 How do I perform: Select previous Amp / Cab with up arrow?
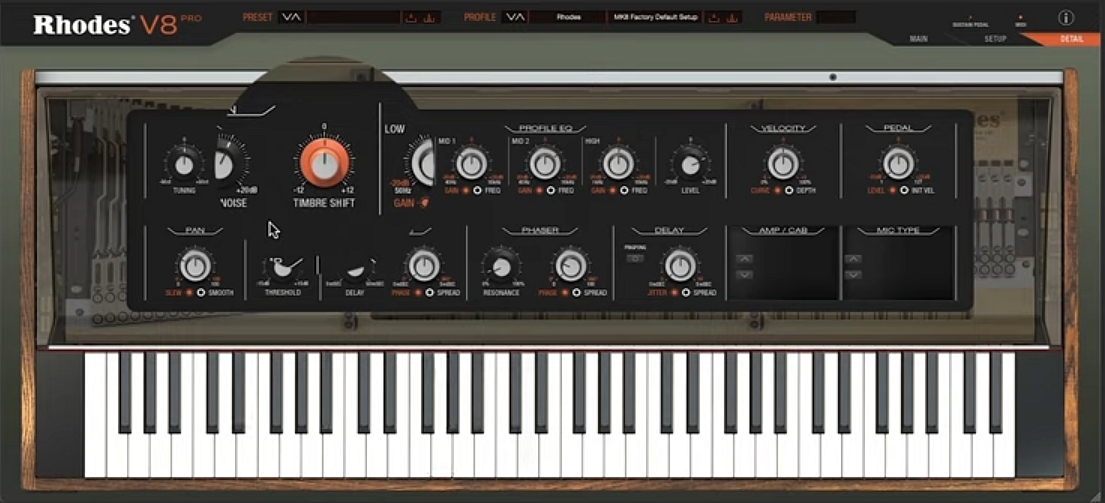point(744,259)
